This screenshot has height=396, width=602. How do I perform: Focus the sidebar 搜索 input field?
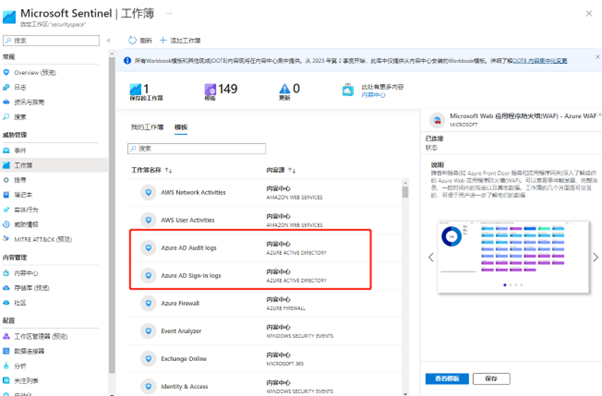51,40
